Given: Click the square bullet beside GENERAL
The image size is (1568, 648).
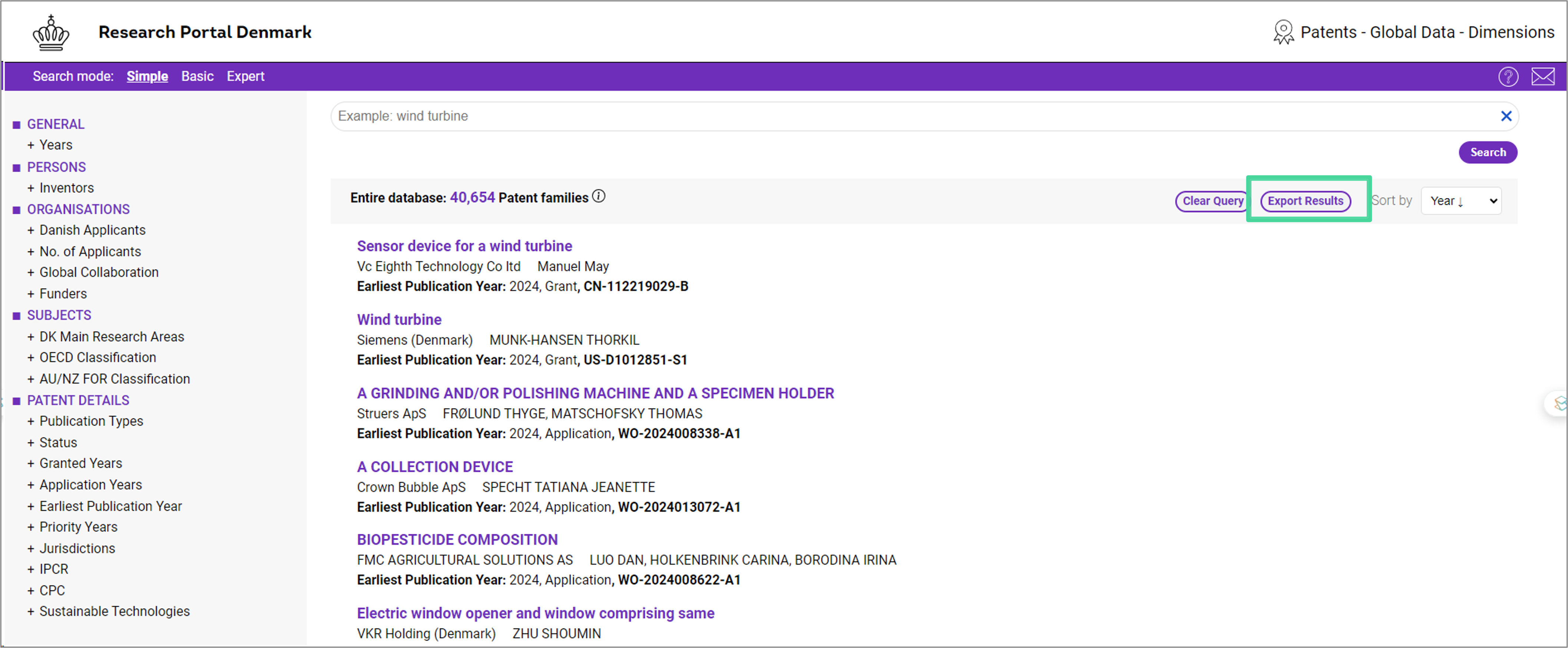Looking at the screenshot, I should tap(16, 125).
